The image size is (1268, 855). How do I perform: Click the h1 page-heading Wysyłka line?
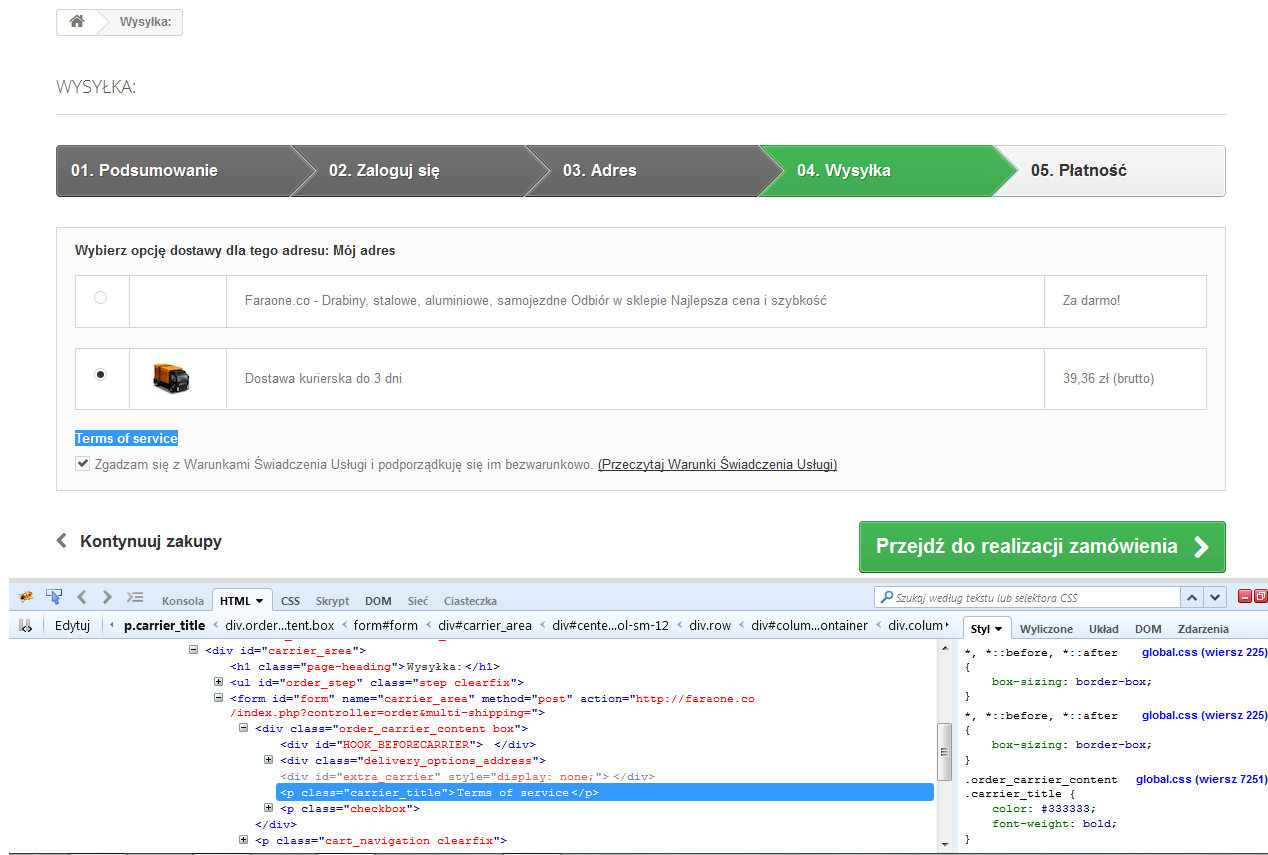[365, 666]
